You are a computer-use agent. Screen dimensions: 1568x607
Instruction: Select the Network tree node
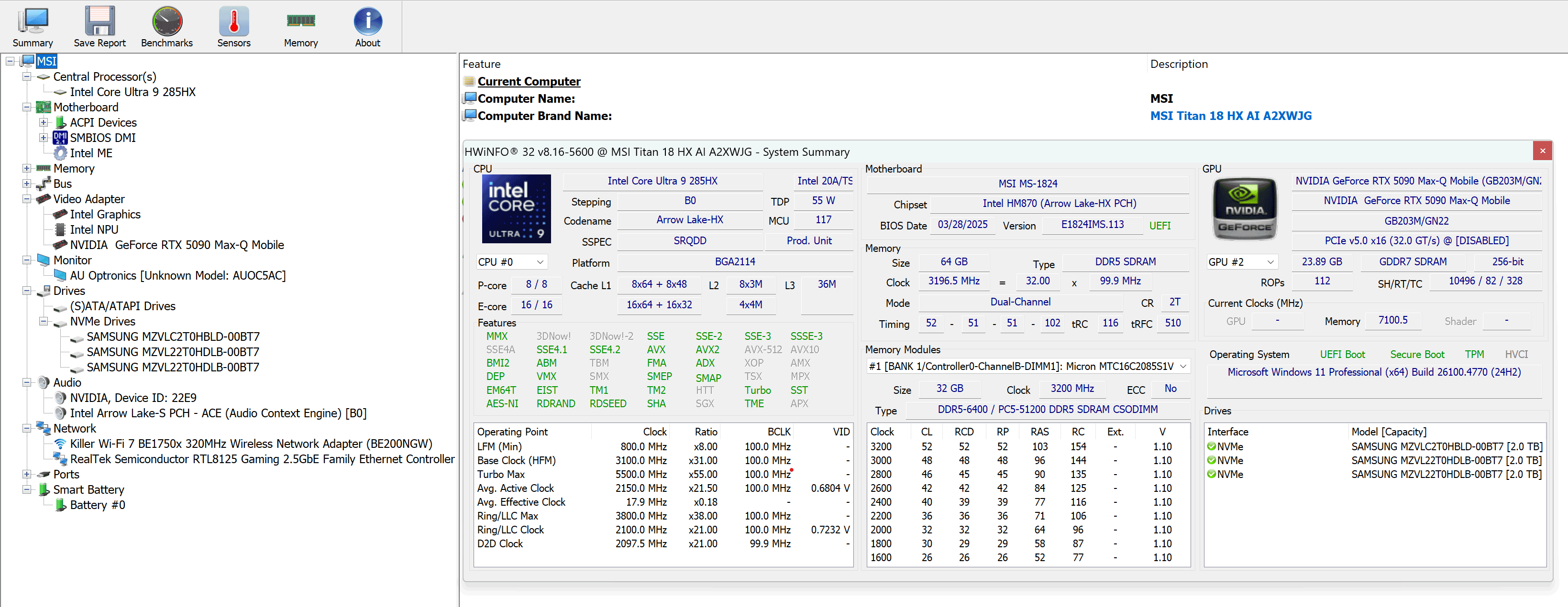(x=75, y=428)
